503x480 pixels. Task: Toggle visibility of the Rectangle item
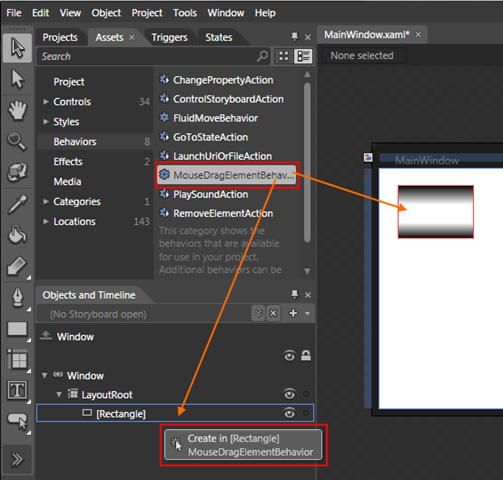(x=289, y=413)
